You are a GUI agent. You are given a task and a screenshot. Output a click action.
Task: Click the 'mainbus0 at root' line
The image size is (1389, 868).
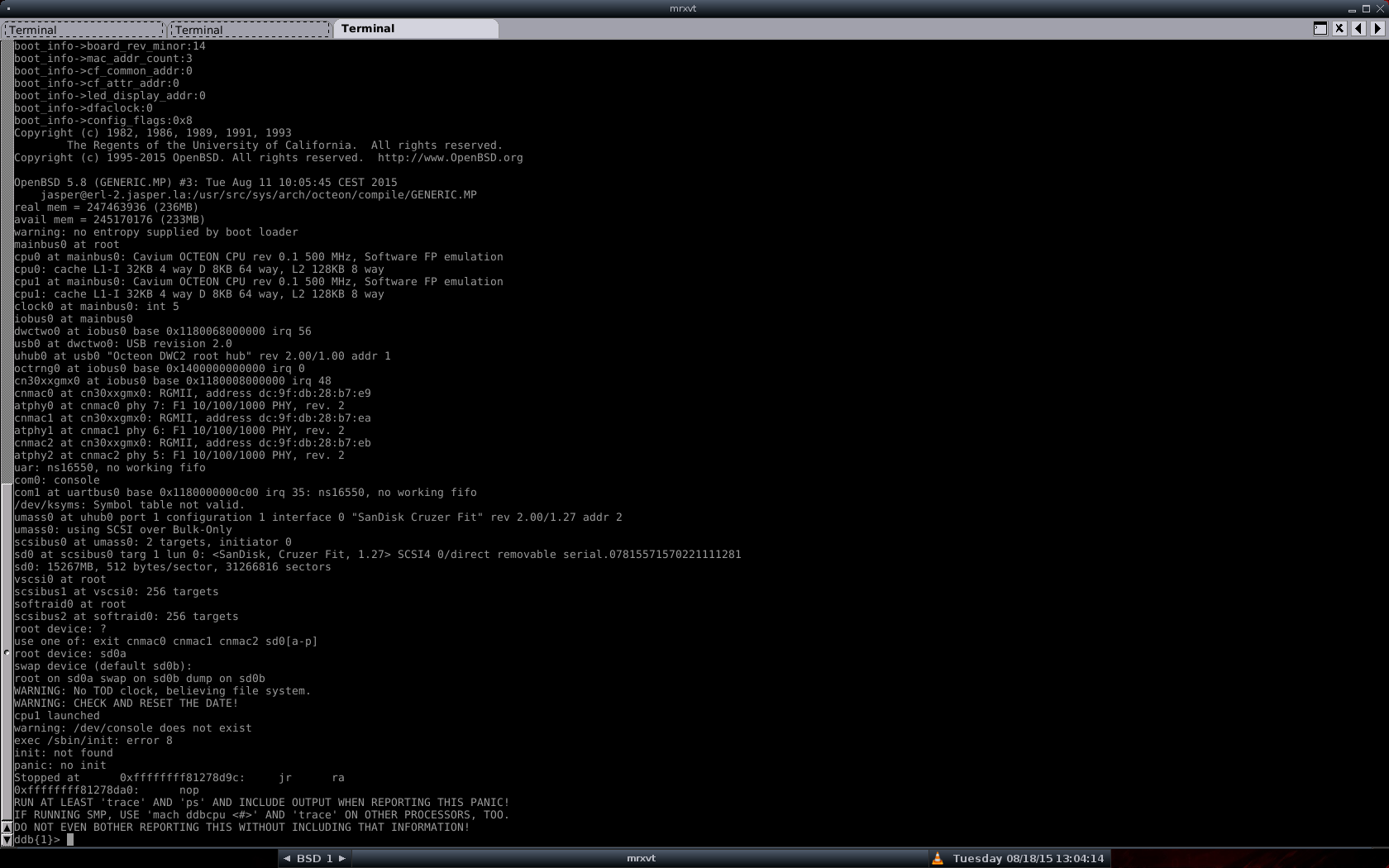[67, 245]
